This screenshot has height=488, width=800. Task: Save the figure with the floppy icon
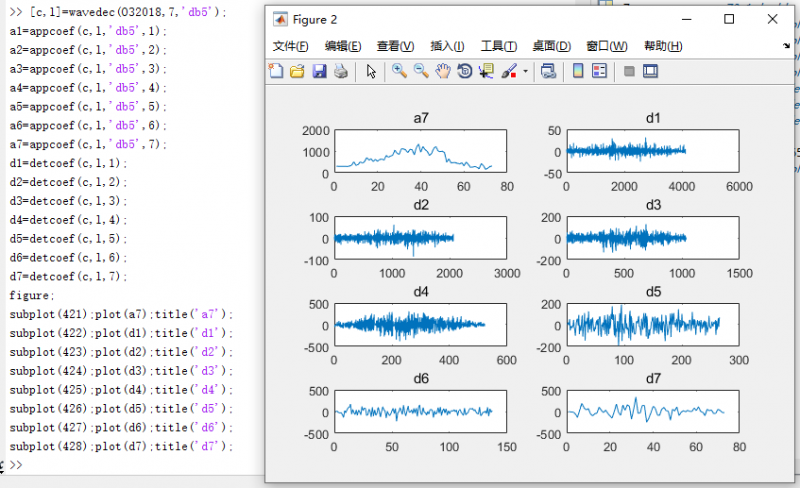click(319, 71)
